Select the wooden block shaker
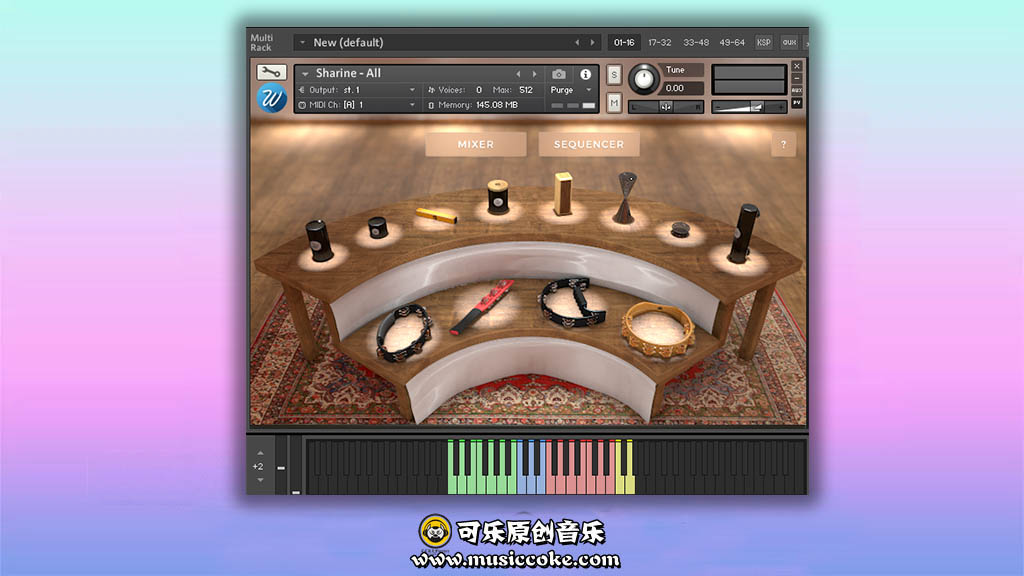1024x576 pixels. (563, 193)
